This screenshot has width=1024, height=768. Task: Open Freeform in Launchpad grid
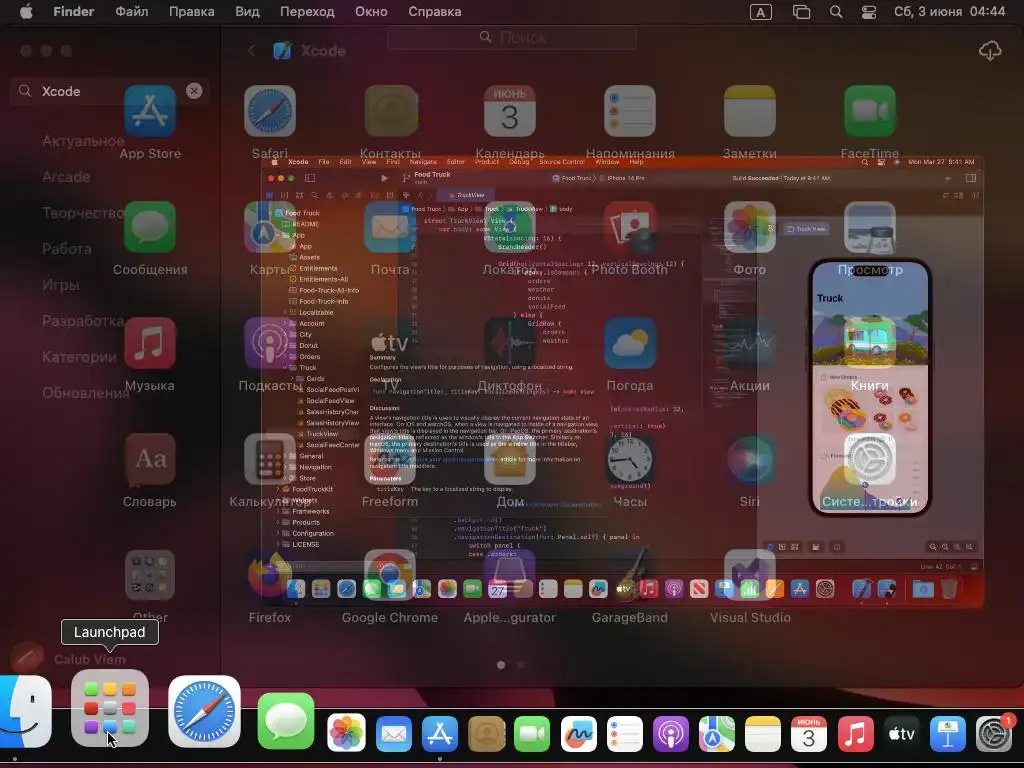[x=391, y=459]
